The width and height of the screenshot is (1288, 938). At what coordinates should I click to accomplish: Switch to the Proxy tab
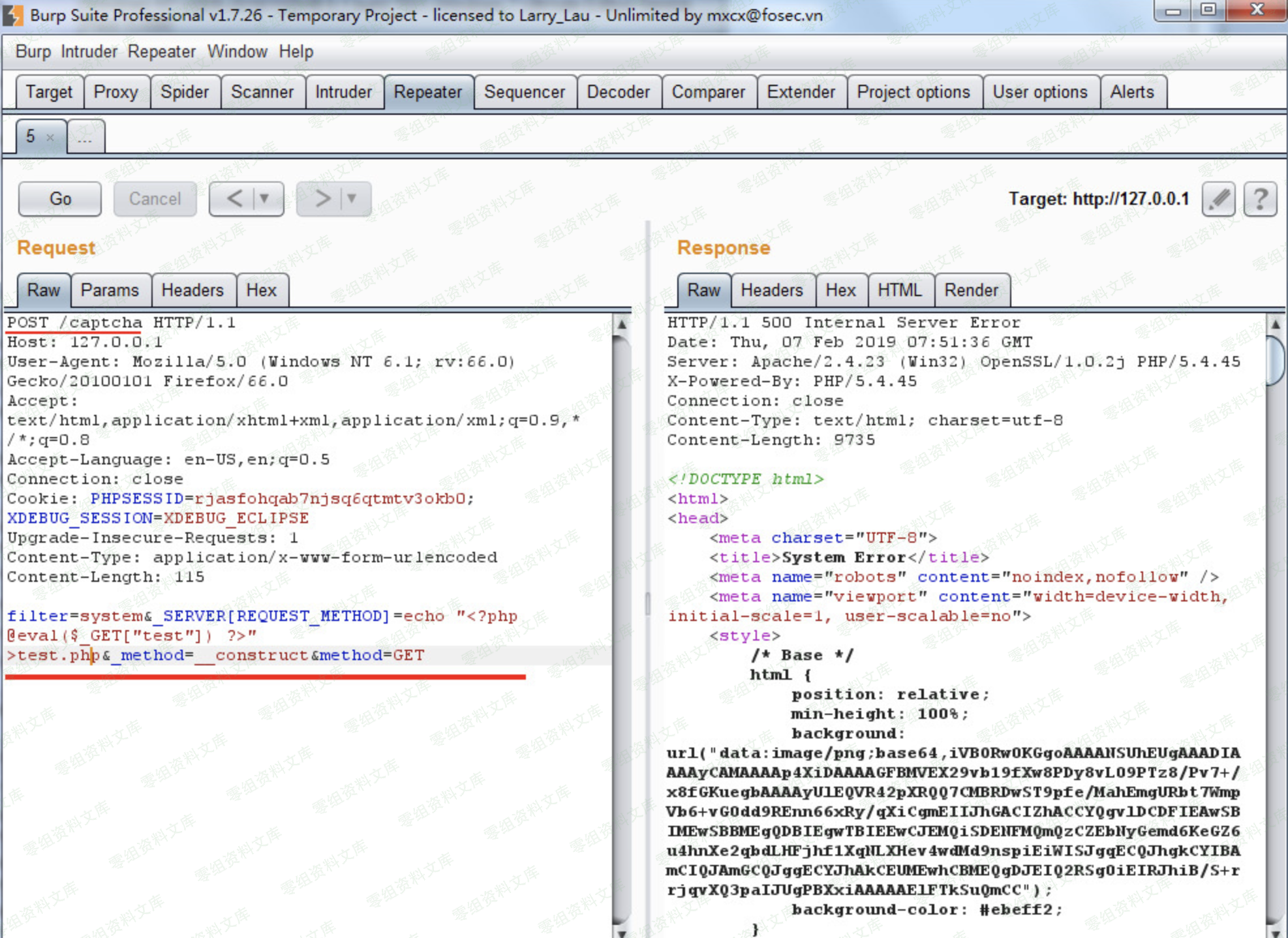(x=115, y=92)
